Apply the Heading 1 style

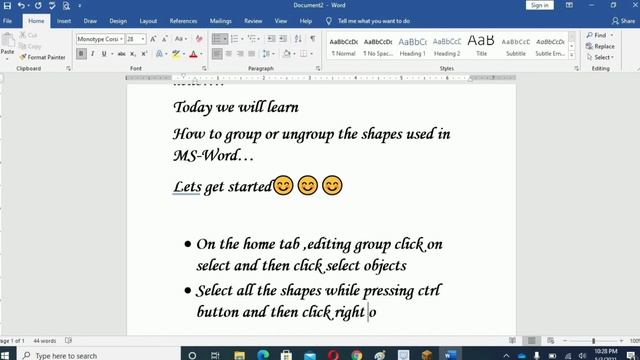point(412,46)
